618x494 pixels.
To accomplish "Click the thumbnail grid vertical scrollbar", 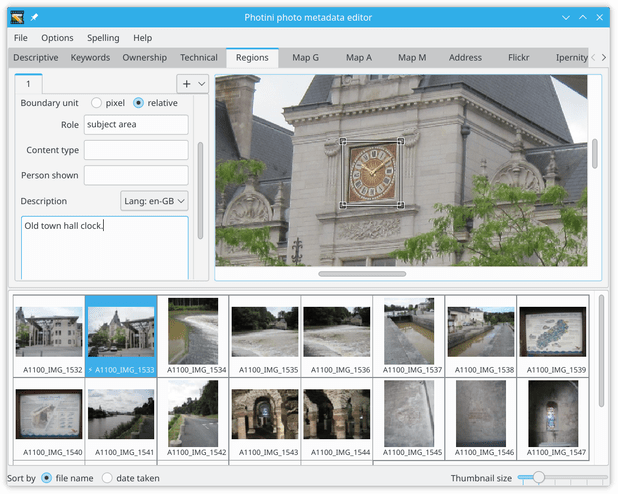I will point(601,351).
